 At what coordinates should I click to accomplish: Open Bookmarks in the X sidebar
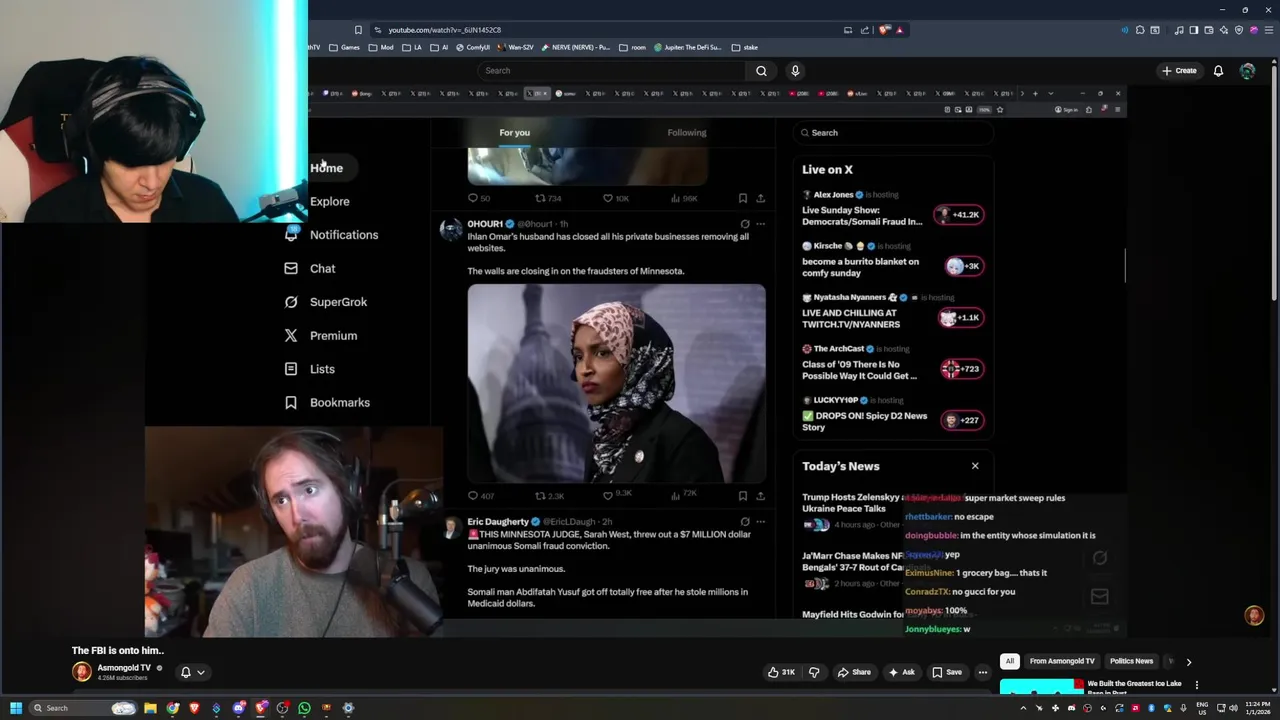(x=327, y=403)
